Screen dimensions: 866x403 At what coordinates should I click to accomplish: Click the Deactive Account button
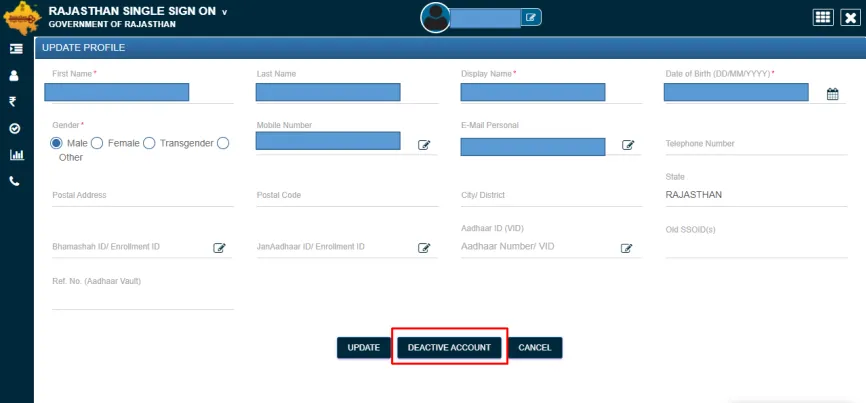coord(449,347)
